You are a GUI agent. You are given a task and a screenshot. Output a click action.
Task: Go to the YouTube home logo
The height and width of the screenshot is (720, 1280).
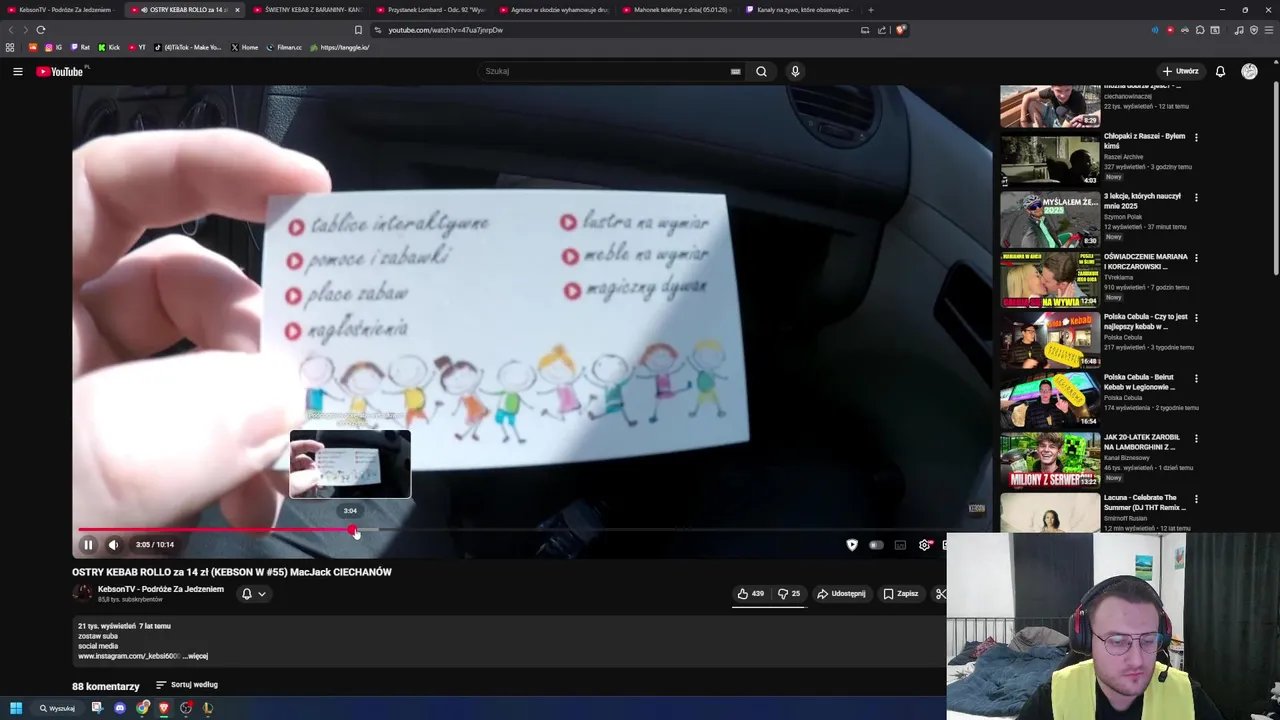click(60, 71)
